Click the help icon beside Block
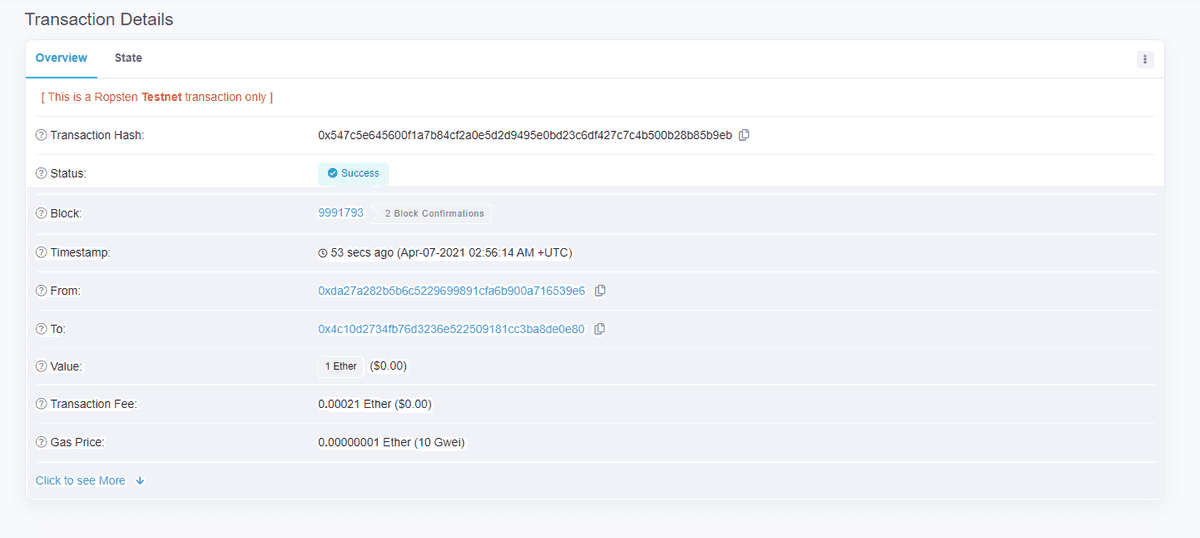Viewport: 1200px width, 538px height. (x=41, y=213)
